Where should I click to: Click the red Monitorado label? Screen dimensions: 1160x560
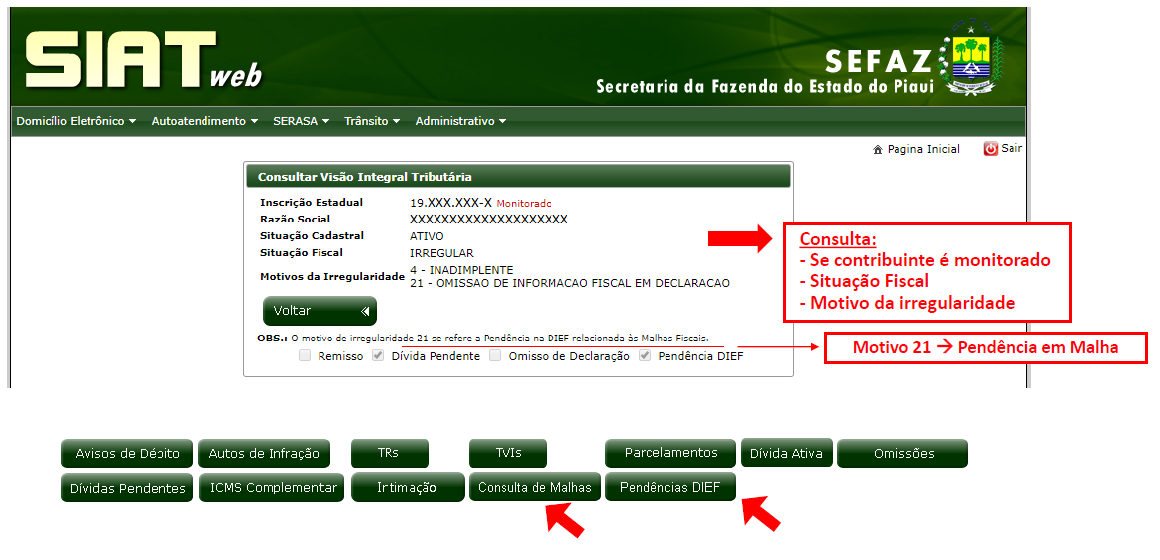[x=524, y=203]
